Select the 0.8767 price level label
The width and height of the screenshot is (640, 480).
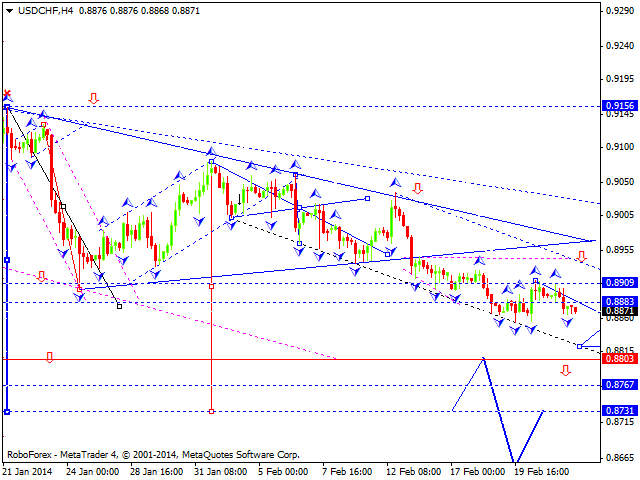(x=620, y=385)
